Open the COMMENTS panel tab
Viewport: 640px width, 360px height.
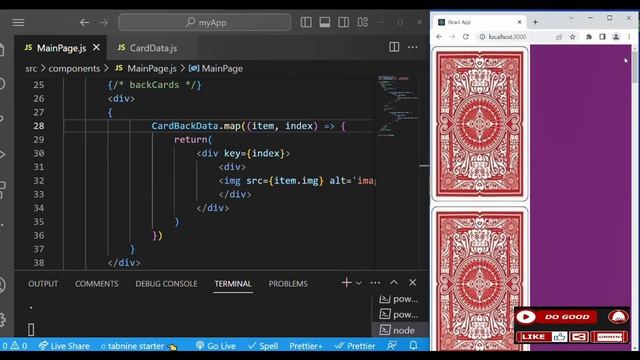(x=97, y=284)
